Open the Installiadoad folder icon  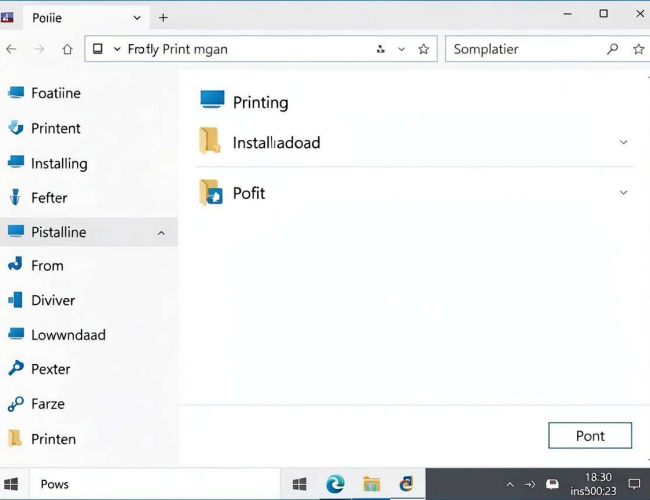(210, 141)
